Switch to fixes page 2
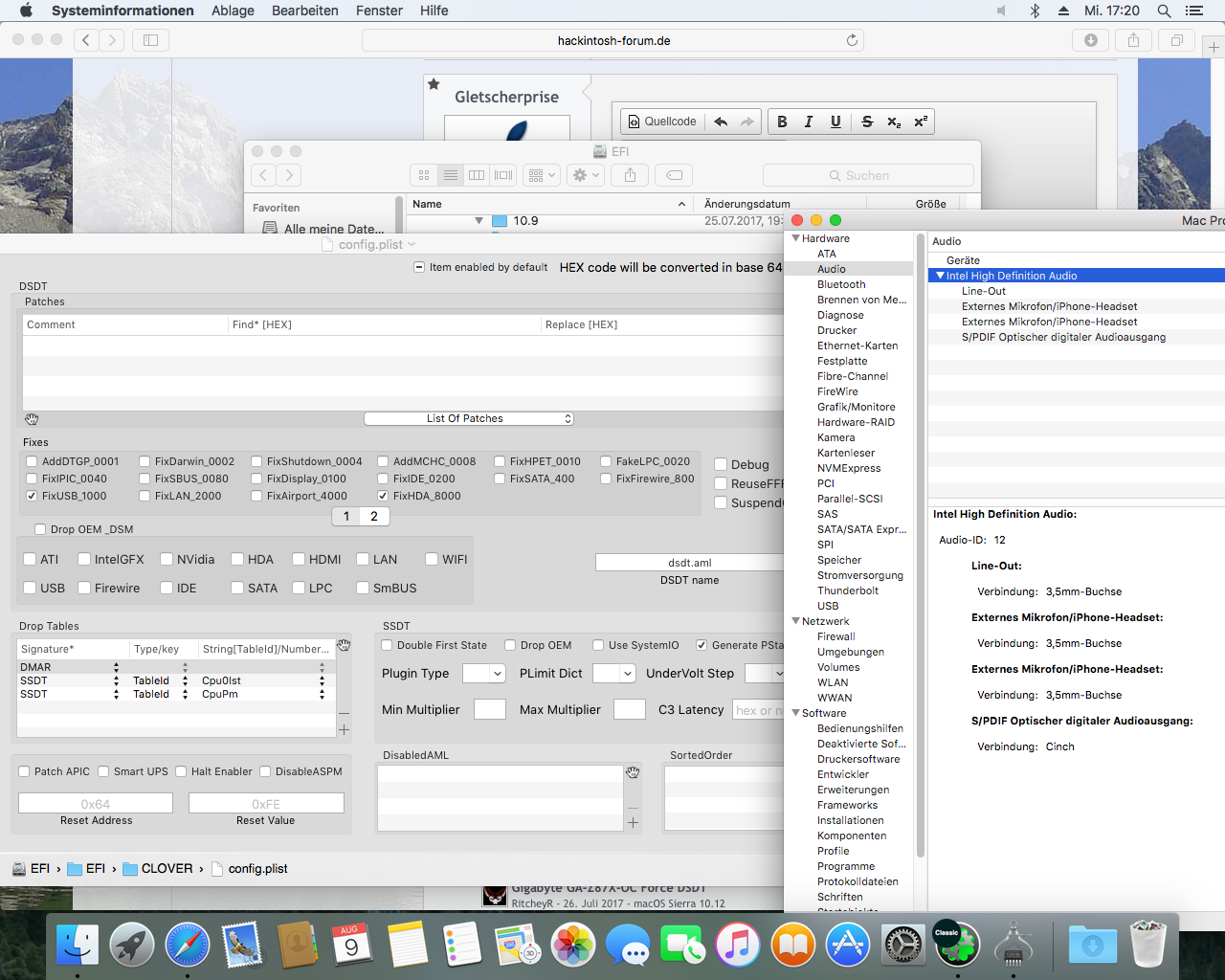1225x980 pixels. 374,516
